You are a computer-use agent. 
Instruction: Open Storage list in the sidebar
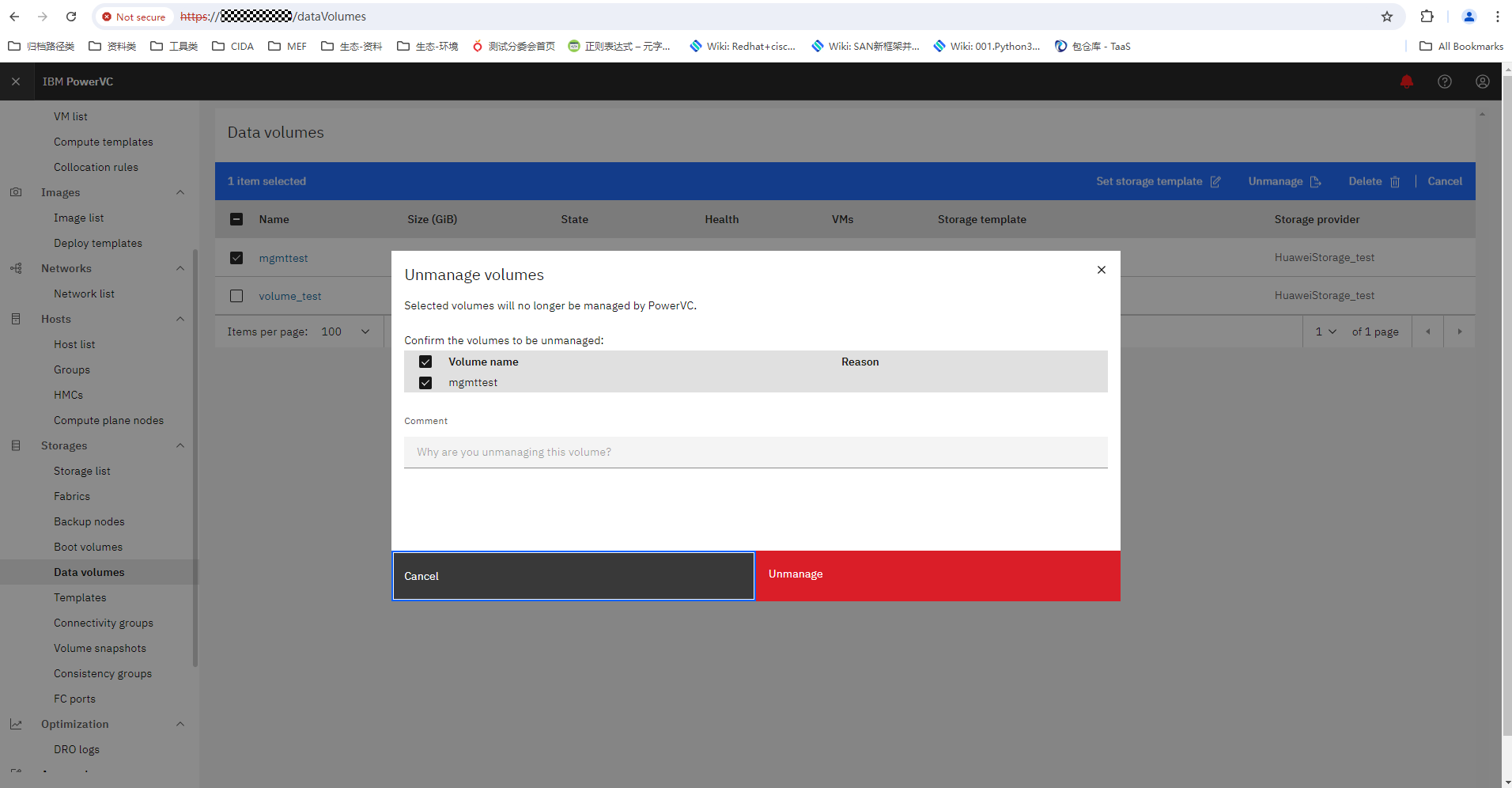pos(82,471)
